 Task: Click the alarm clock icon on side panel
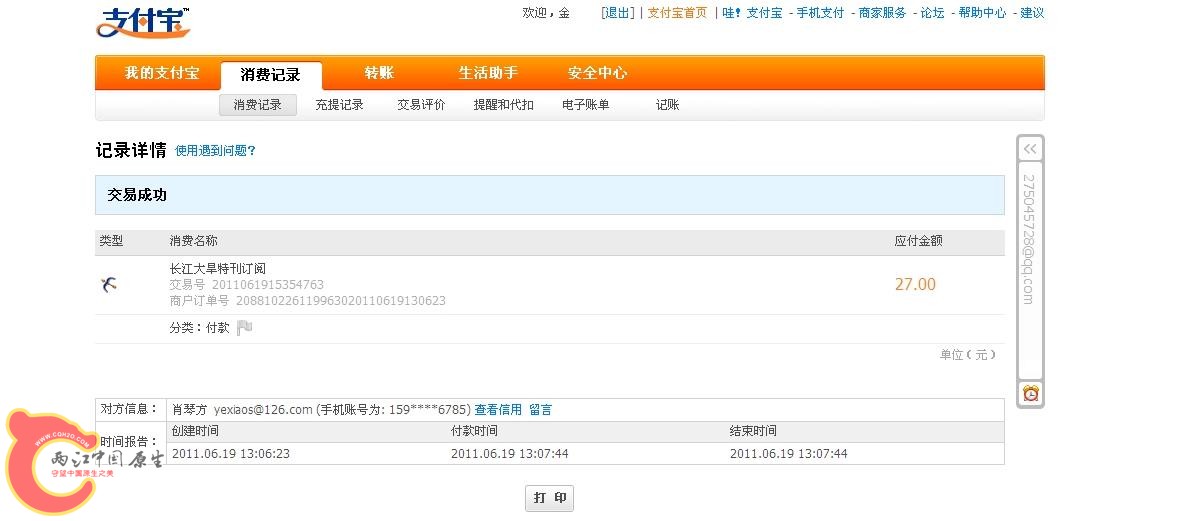pyautogui.click(x=1030, y=394)
